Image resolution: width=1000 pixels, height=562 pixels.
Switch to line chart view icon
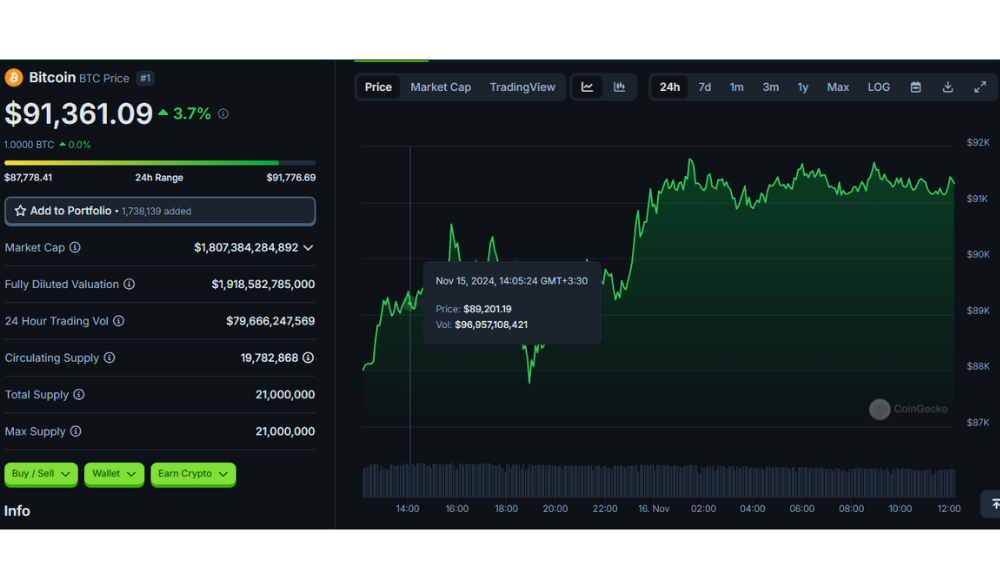tap(587, 87)
